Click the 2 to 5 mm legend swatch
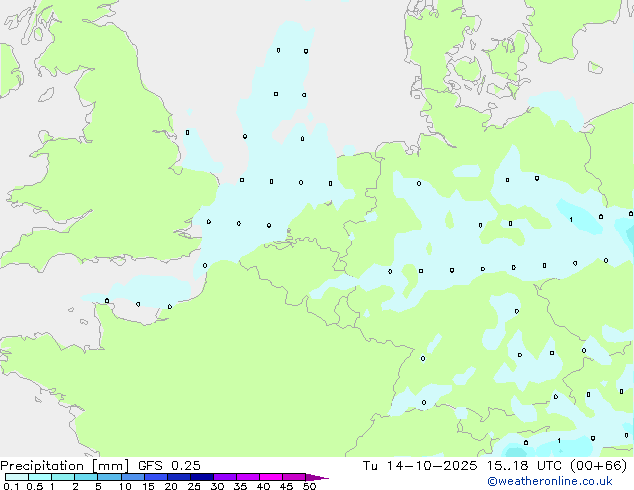 pos(86,477)
